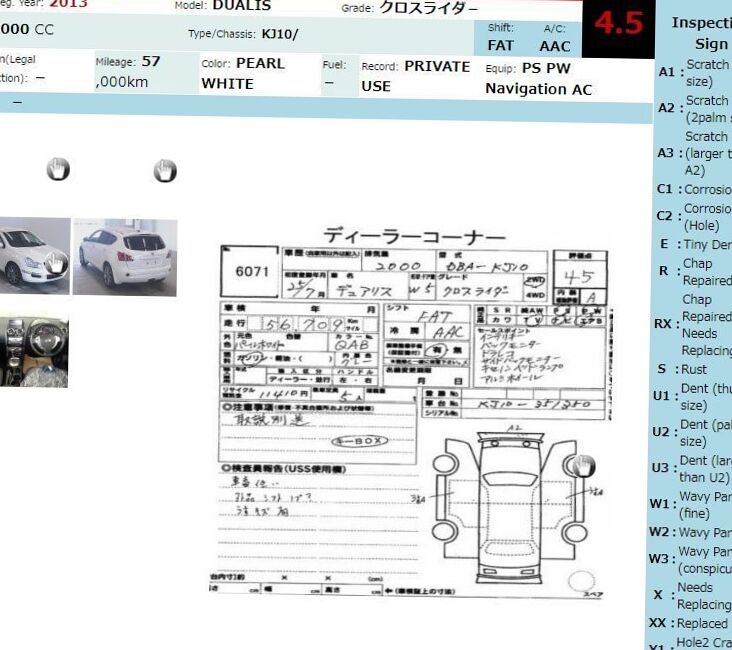This screenshot has width=732, height=650.
Task: Select the Type/Chassis value KJ10/
Action: tap(280, 34)
